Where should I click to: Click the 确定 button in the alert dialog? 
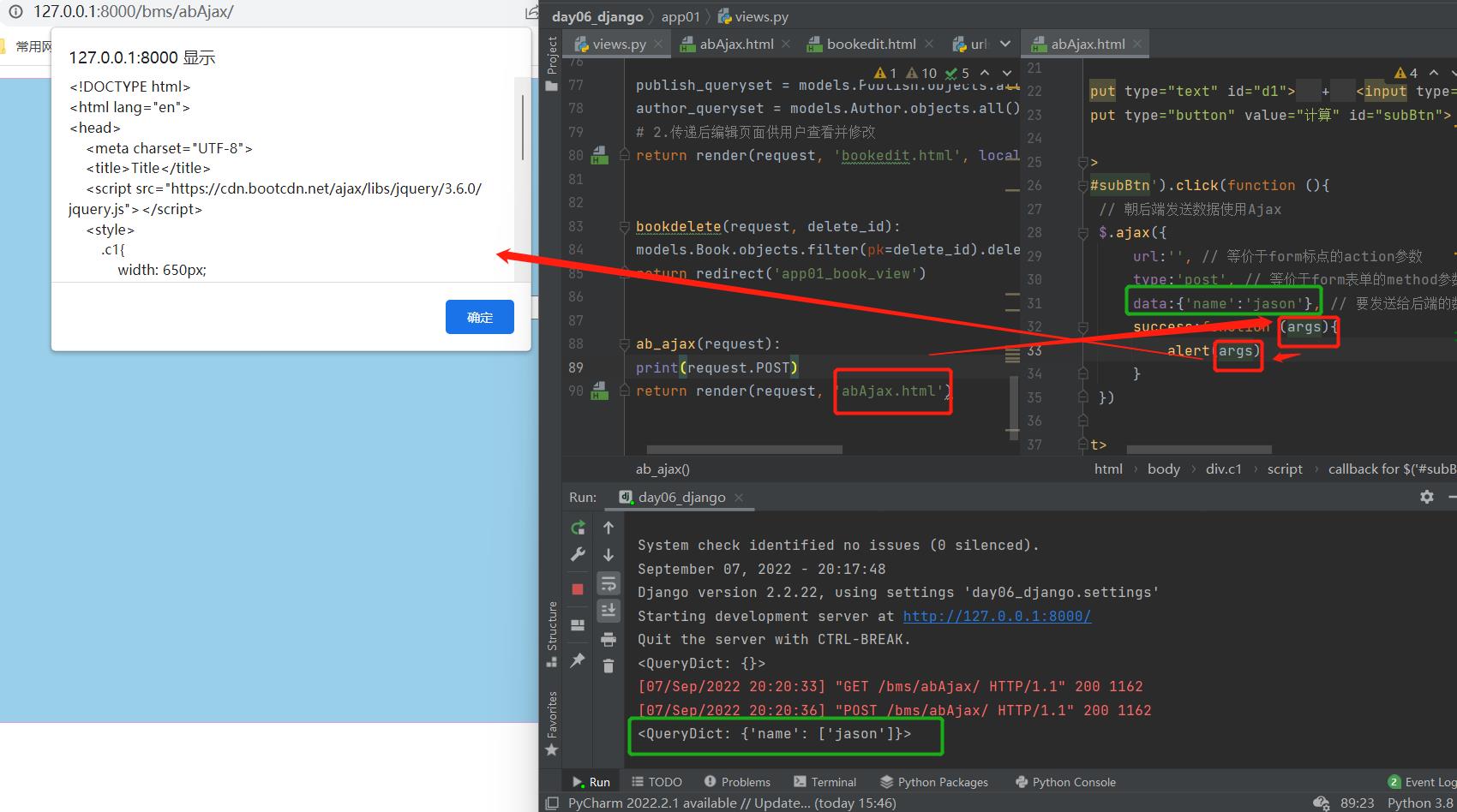[480, 317]
